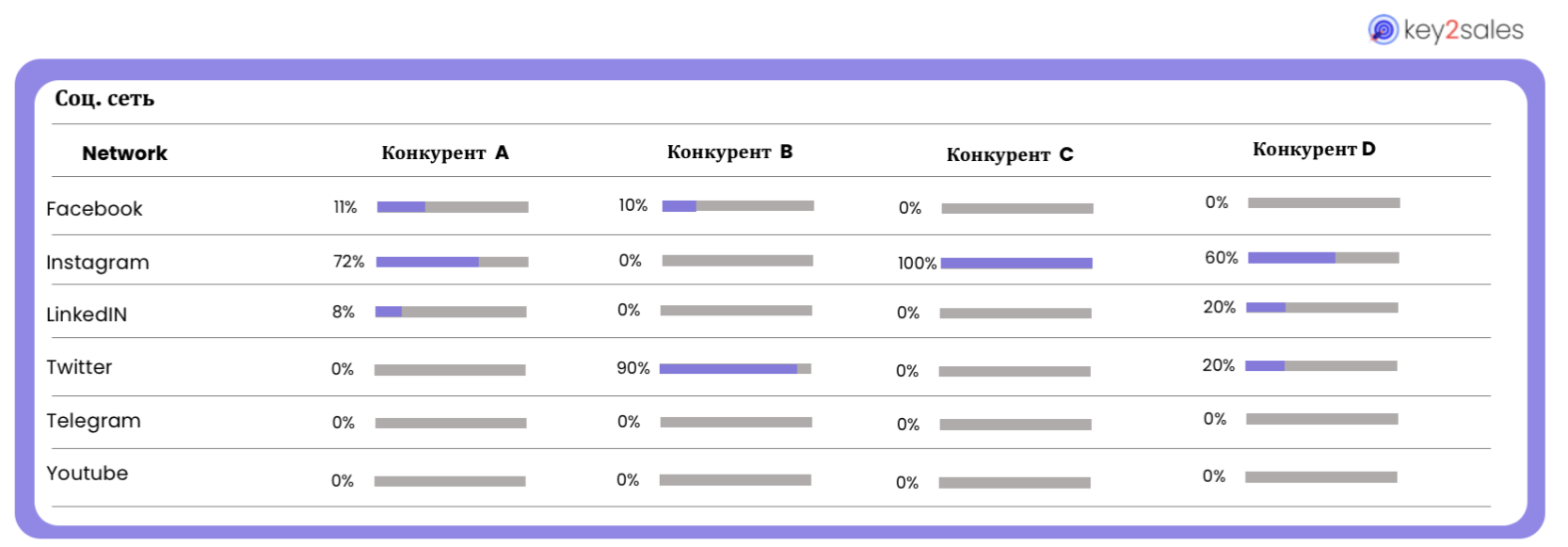Click Конкурент C's Instagram 100% bar
This screenshot has height=547, width=1568.
1016,264
